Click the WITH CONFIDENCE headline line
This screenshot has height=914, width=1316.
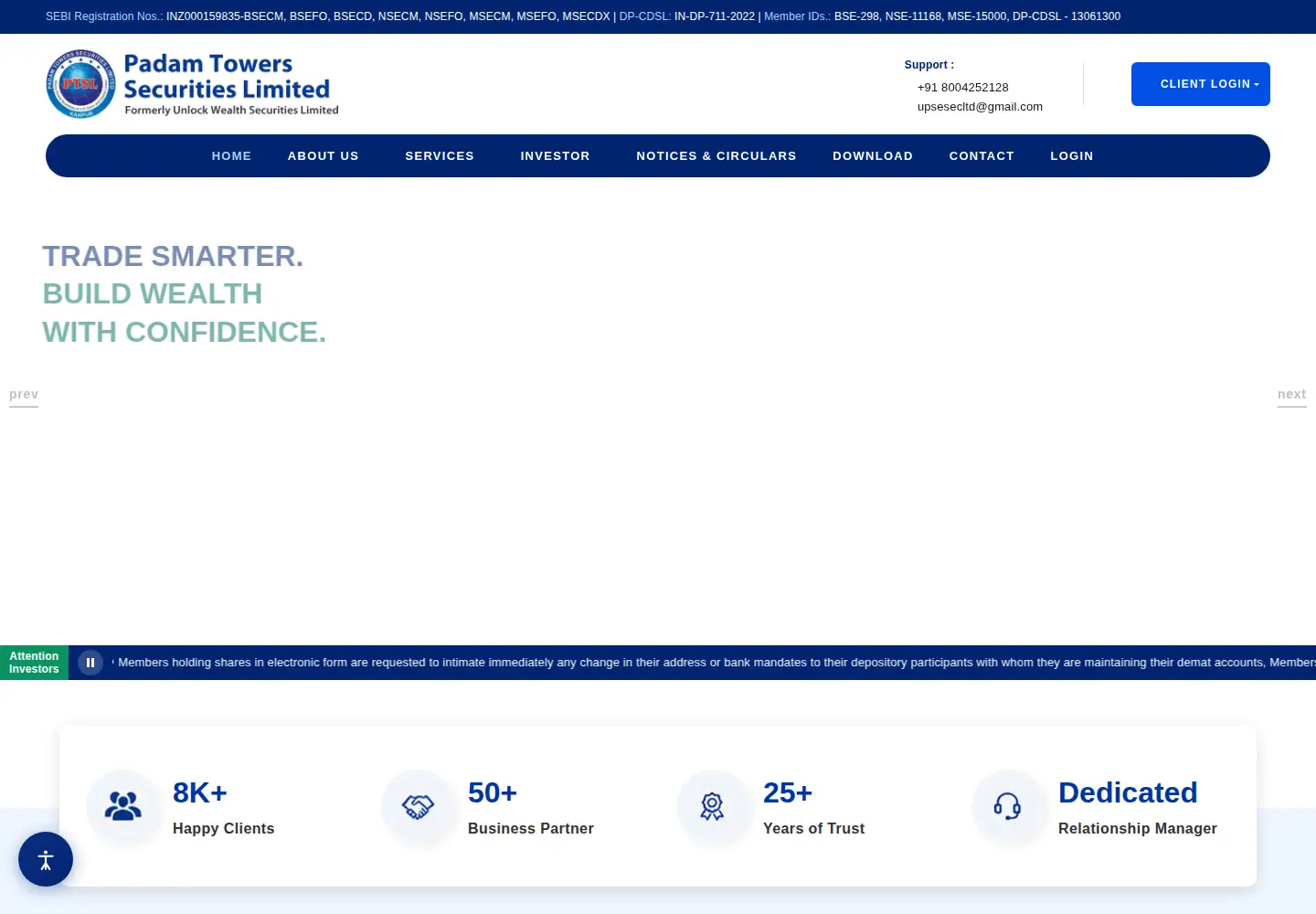185,332
